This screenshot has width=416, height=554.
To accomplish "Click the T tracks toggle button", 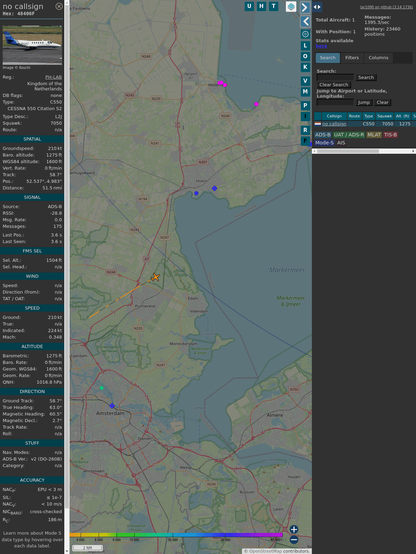I will point(274,6).
